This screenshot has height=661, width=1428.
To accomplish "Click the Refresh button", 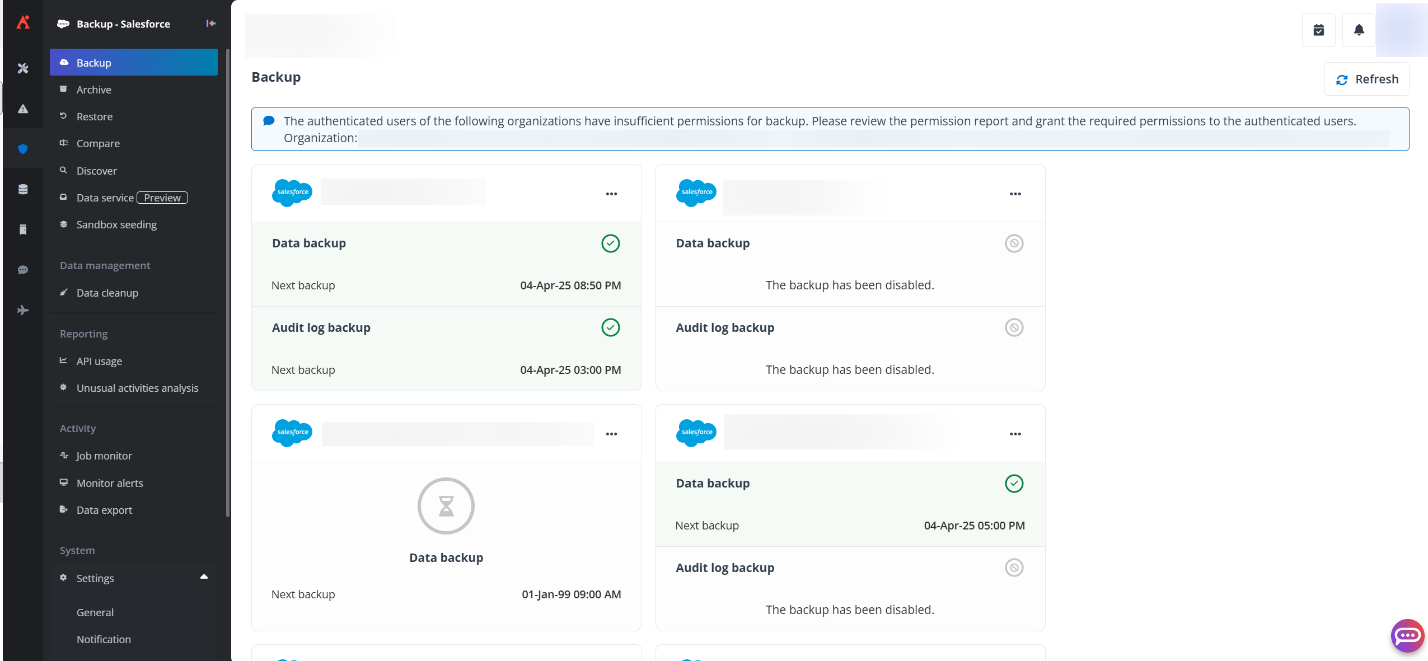I will [x=1366, y=78].
